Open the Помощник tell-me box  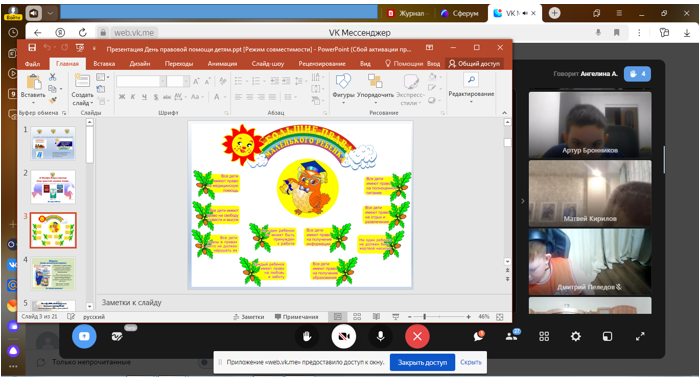coord(404,64)
